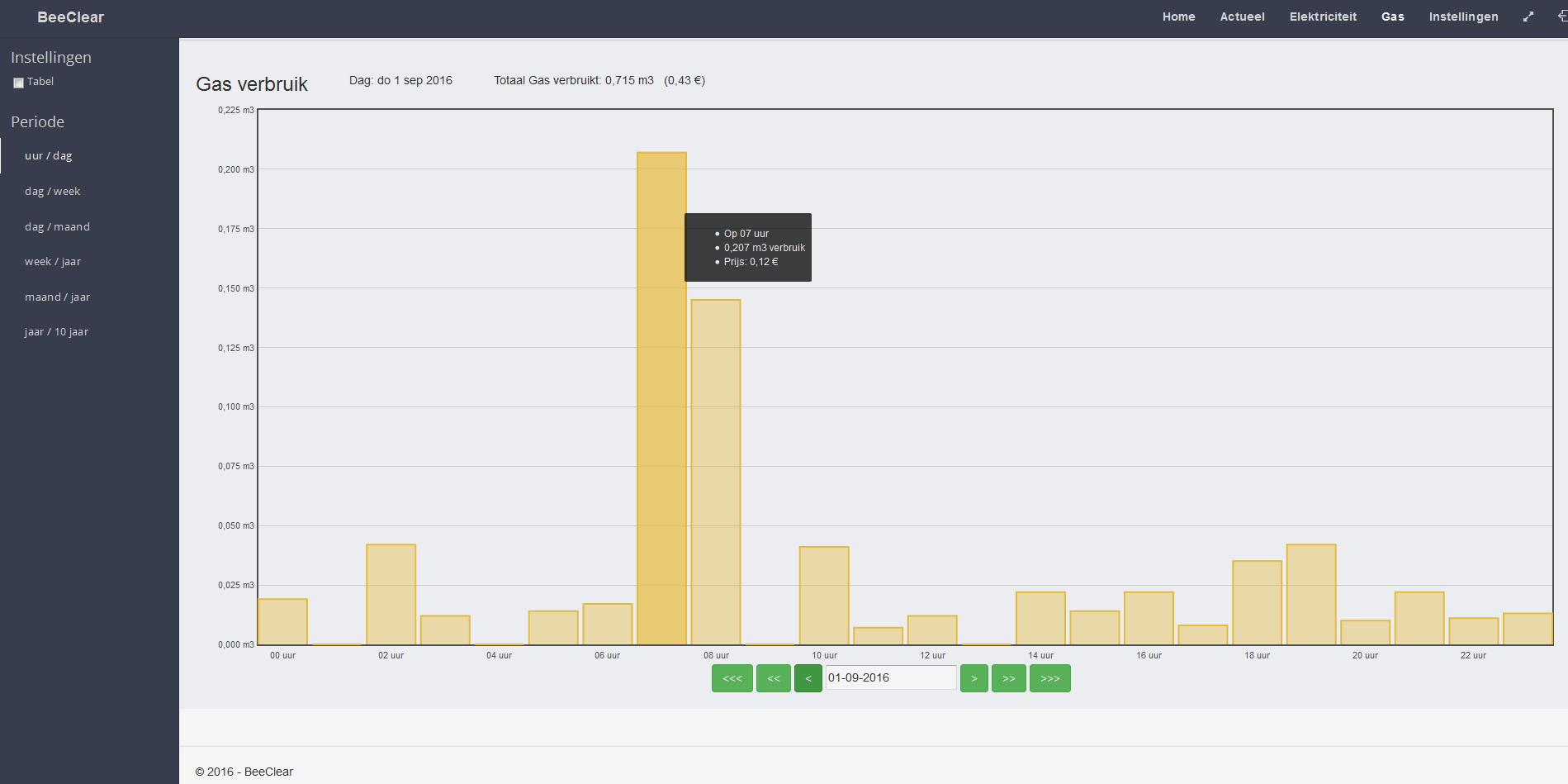Select the uur / dag period
1568x784 pixels.
pos(49,156)
